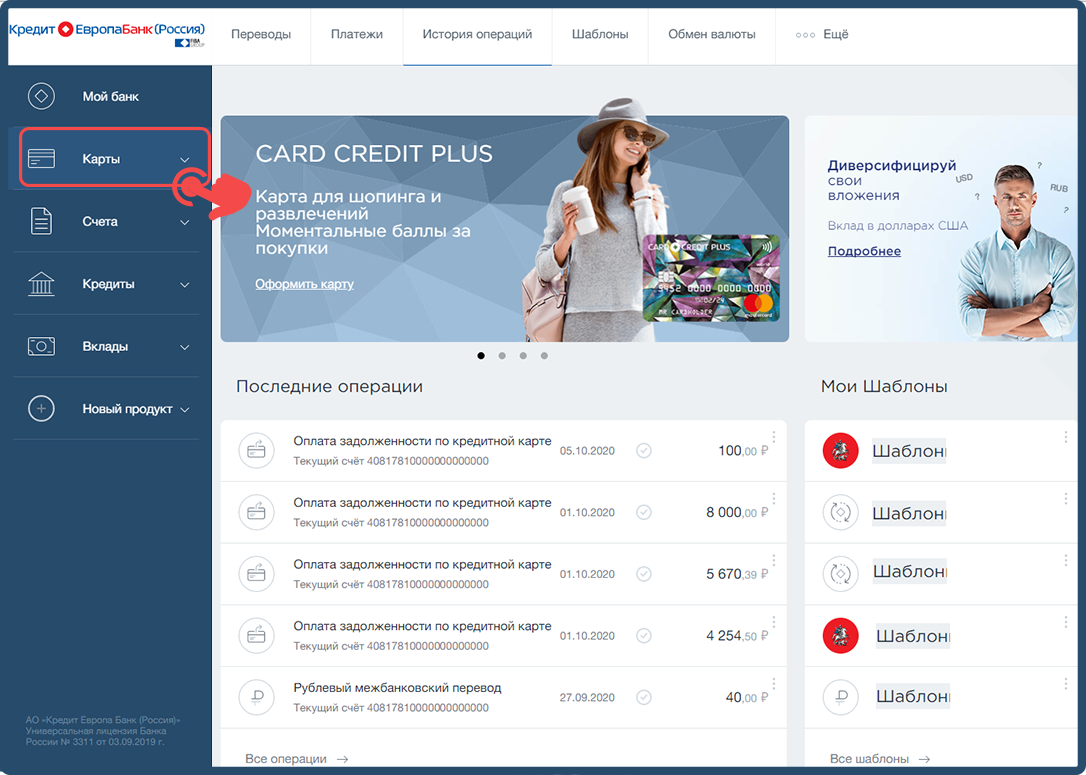Click the third template's currency exchange icon
This screenshot has width=1086, height=775.
tap(840, 573)
